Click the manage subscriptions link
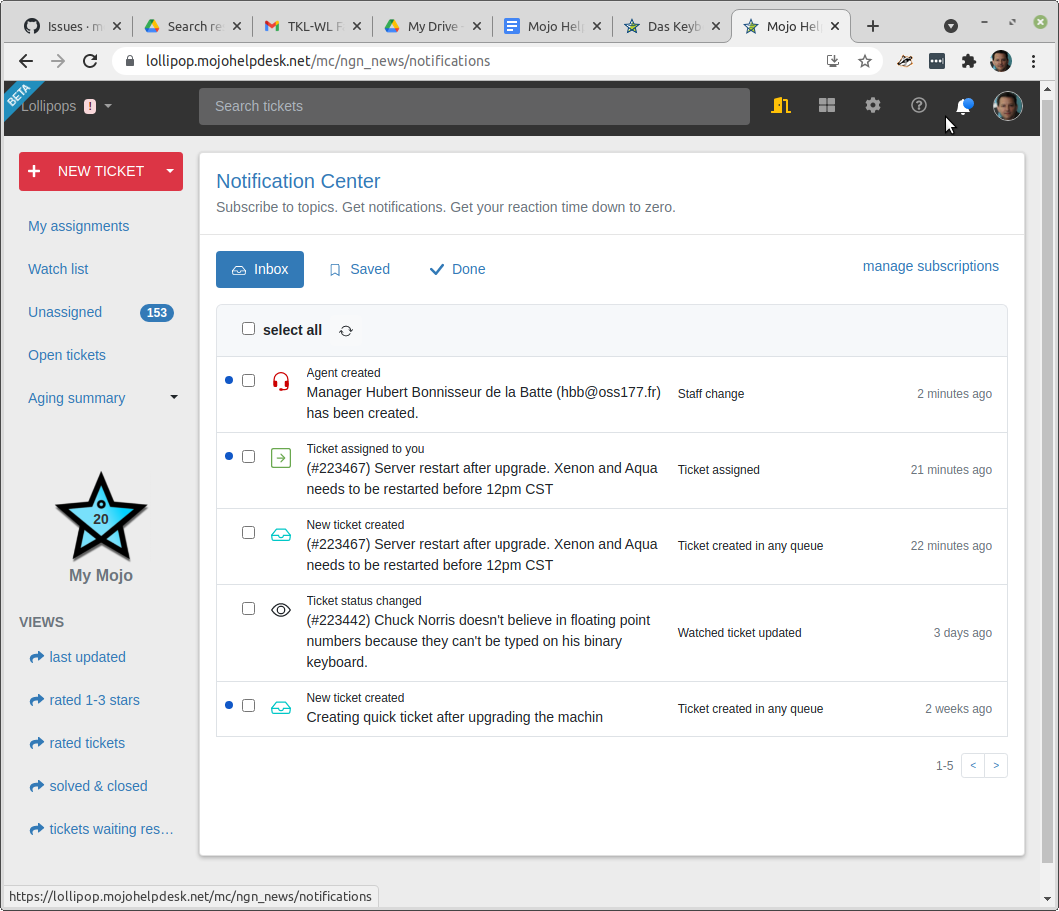This screenshot has height=911, width=1059. click(x=930, y=266)
